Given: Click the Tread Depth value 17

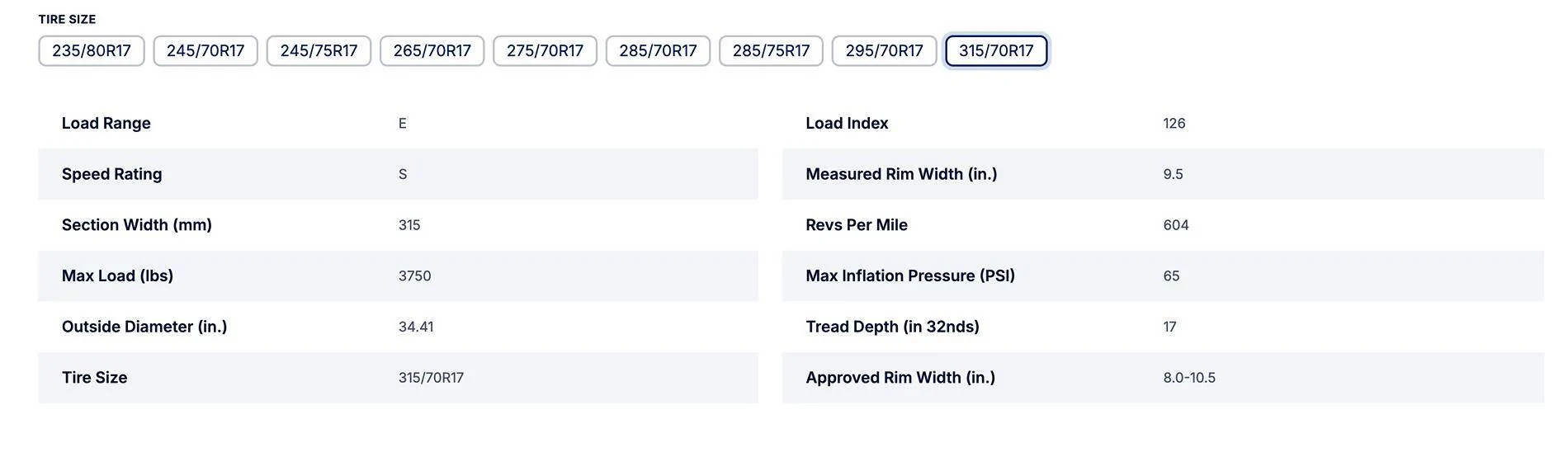Looking at the screenshot, I should pos(1169,327).
